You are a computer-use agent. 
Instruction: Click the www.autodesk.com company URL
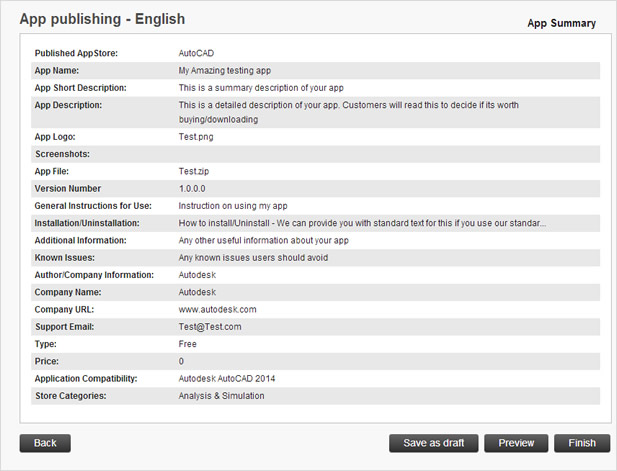click(x=217, y=310)
